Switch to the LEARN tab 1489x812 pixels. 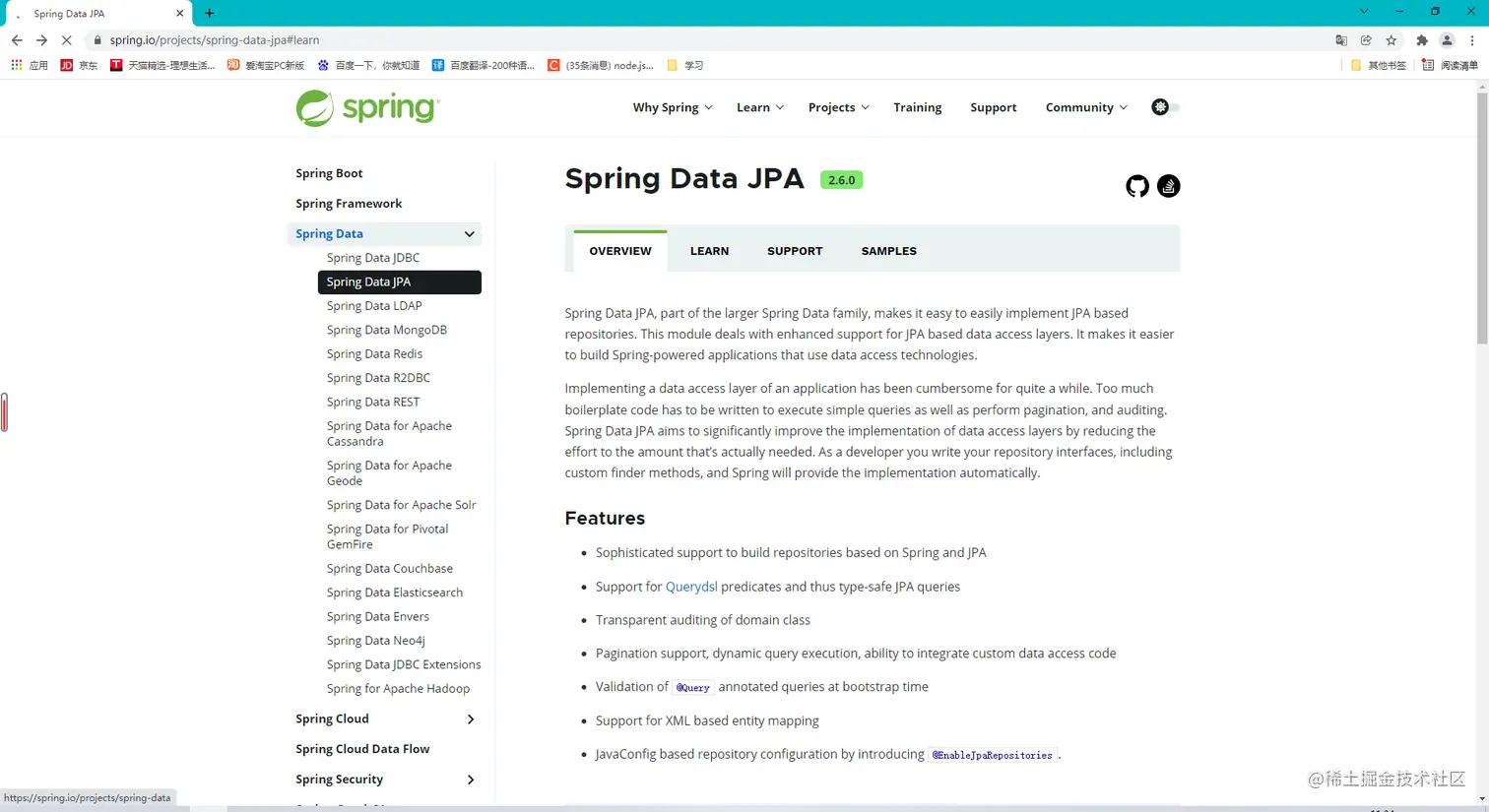click(709, 251)
